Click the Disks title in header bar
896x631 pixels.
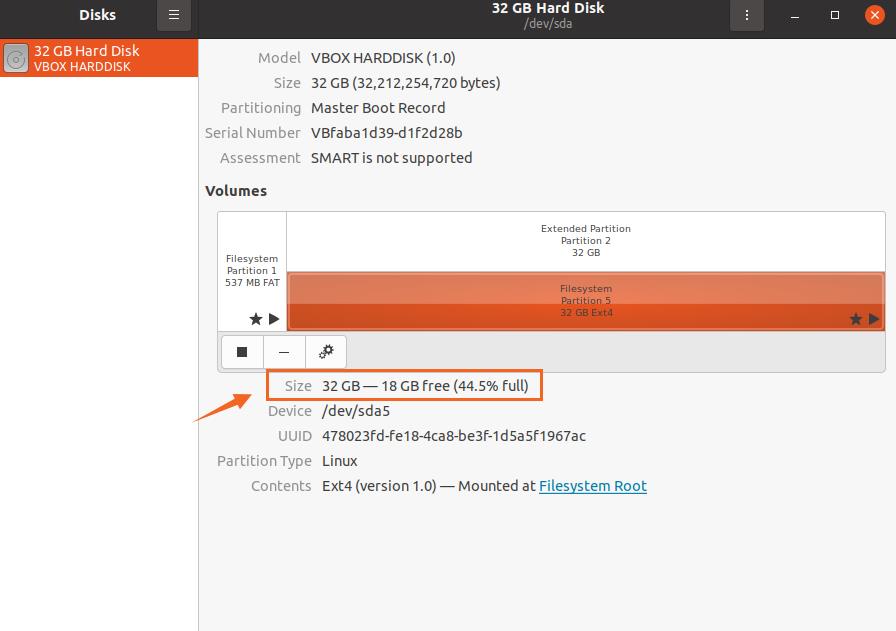tap(98, 15)
